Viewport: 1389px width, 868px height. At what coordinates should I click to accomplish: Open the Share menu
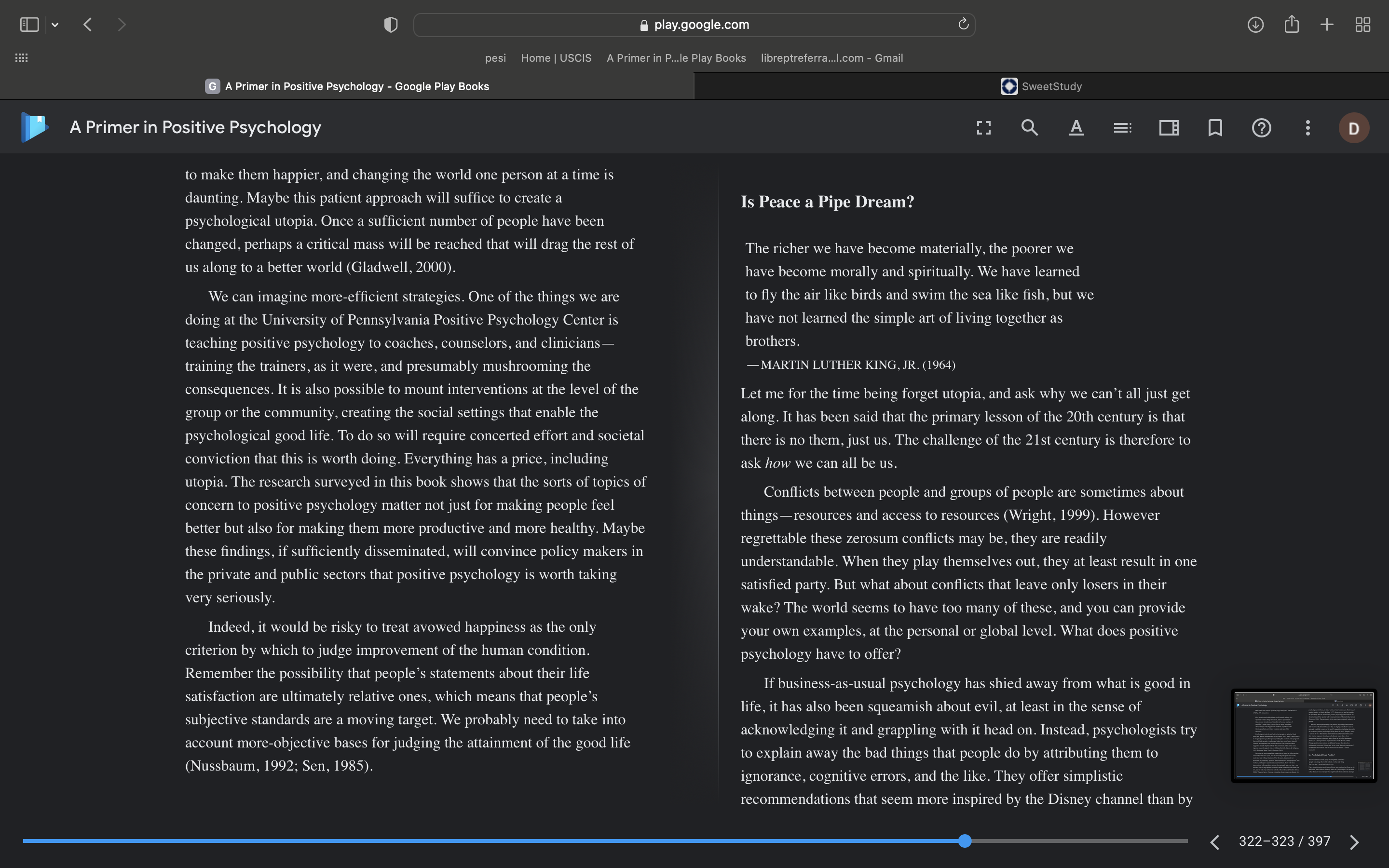point(1292,24)
